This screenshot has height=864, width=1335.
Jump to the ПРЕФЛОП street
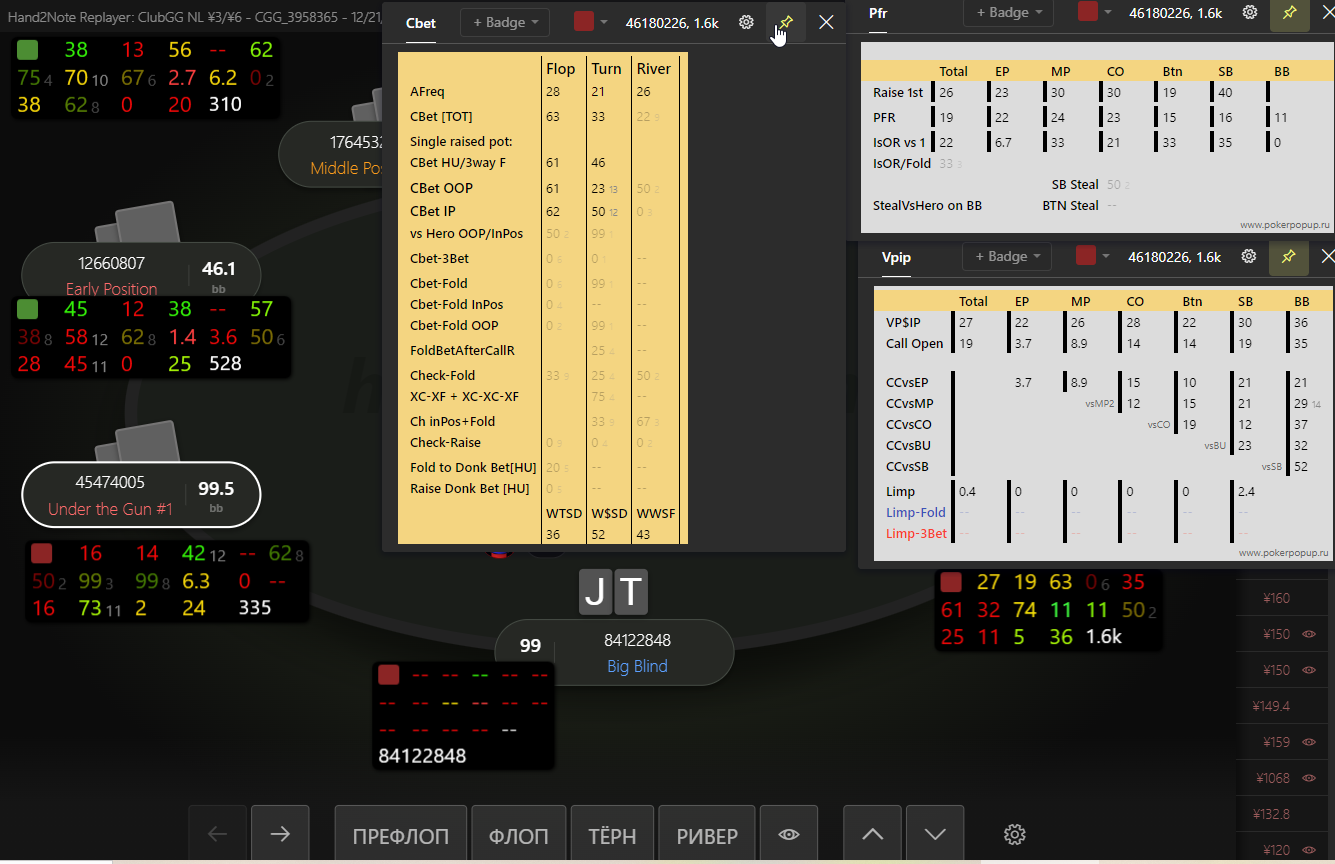coord(400,835)
